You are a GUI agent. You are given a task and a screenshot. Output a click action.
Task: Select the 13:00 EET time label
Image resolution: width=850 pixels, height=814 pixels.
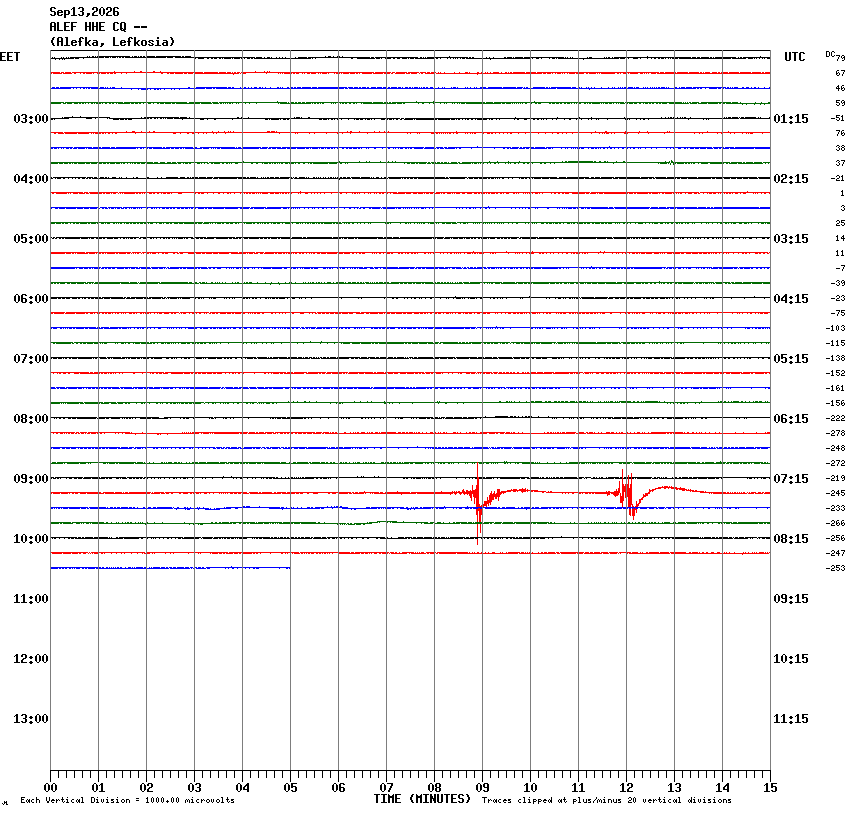(31, 719)
